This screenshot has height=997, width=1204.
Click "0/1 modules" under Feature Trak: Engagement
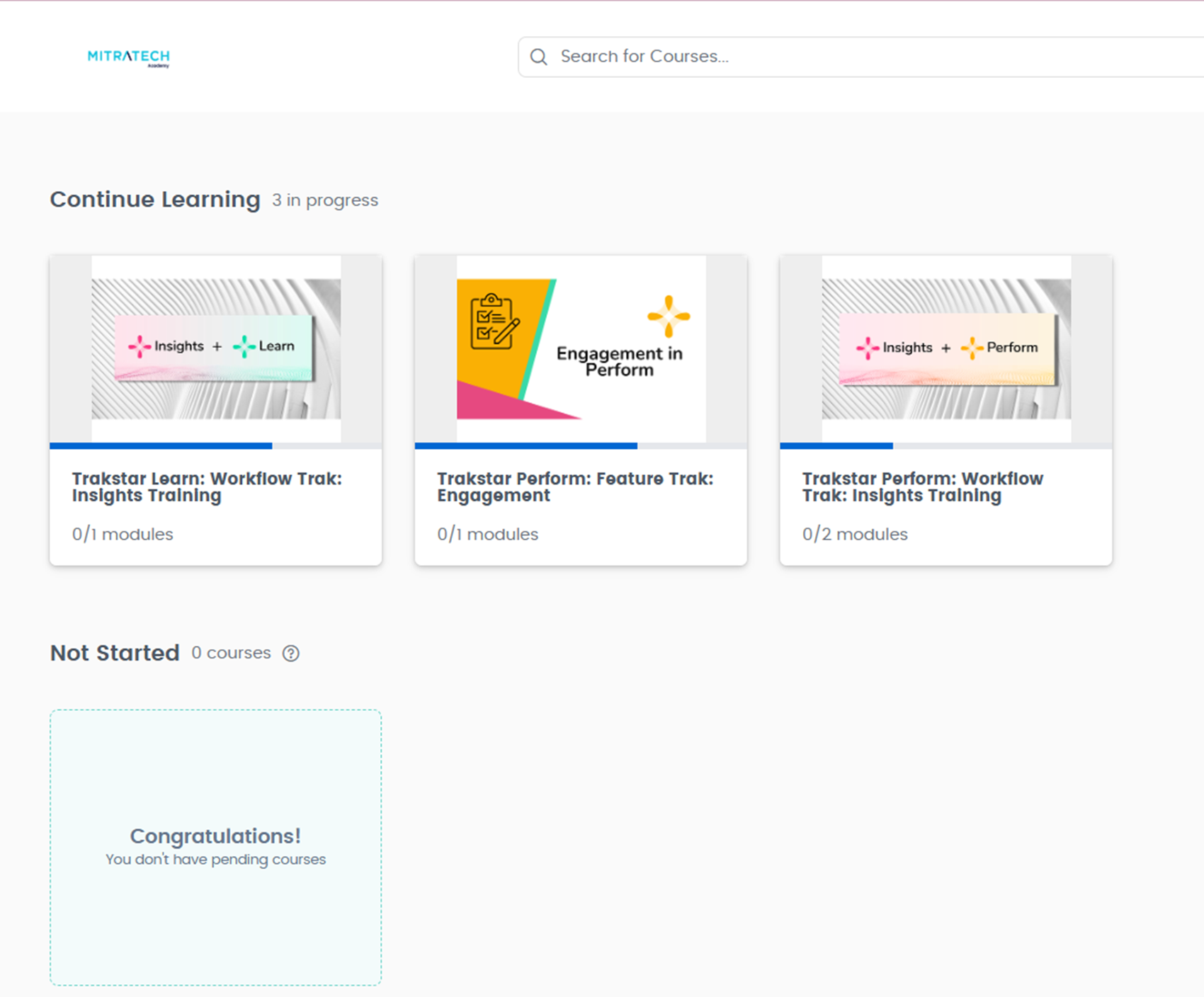[487, 534]
